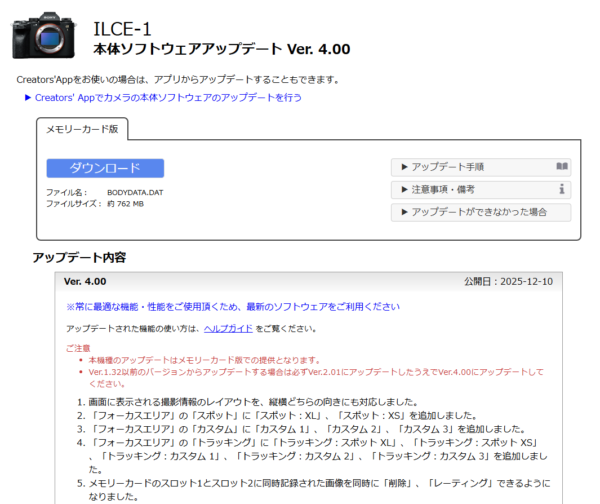Click the Ver. 4.00 changelog header
Viewport: 600px width, 504px height.
click(x=85, y=281)
